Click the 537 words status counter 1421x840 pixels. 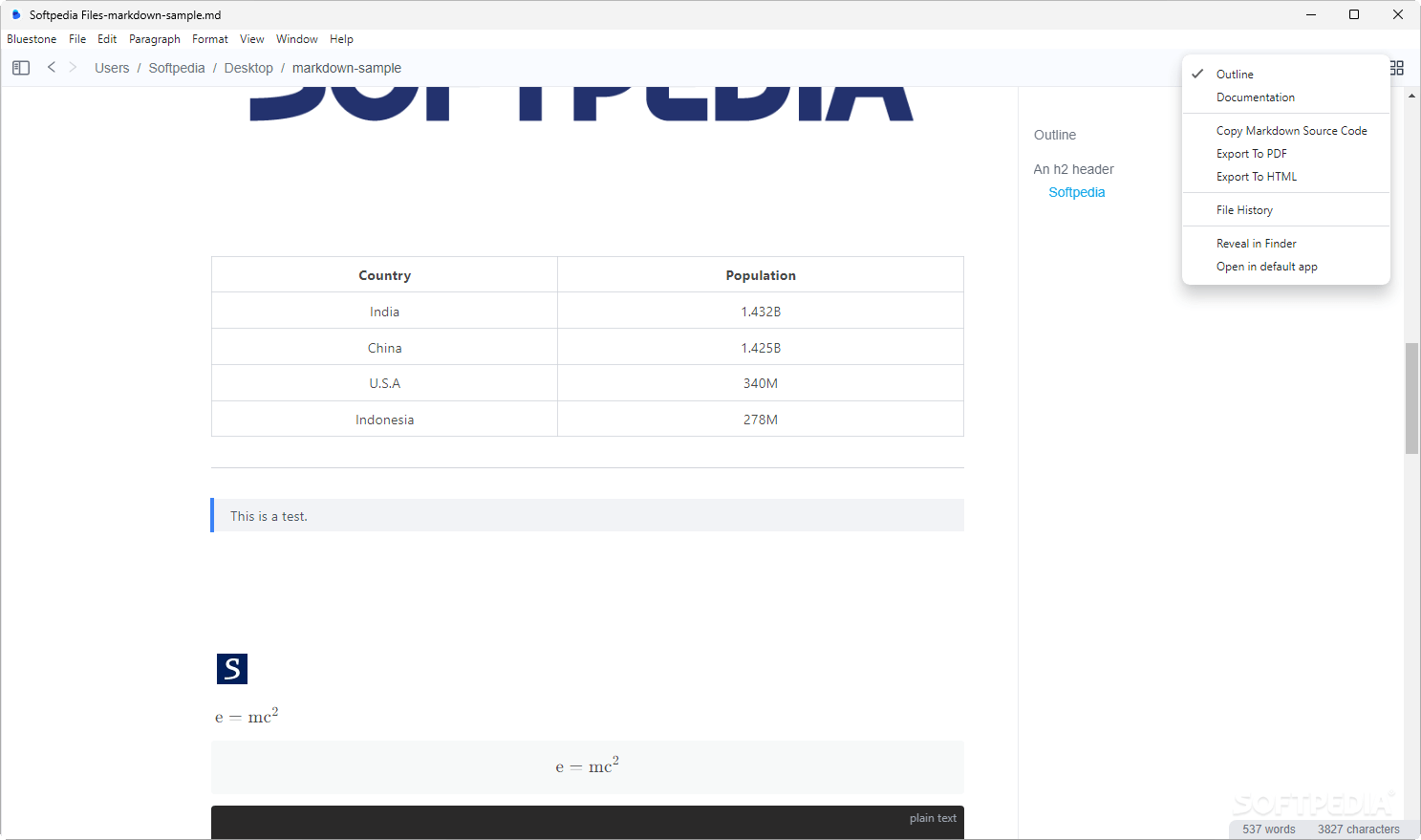pyautogui.click(x=1269, y=829)
